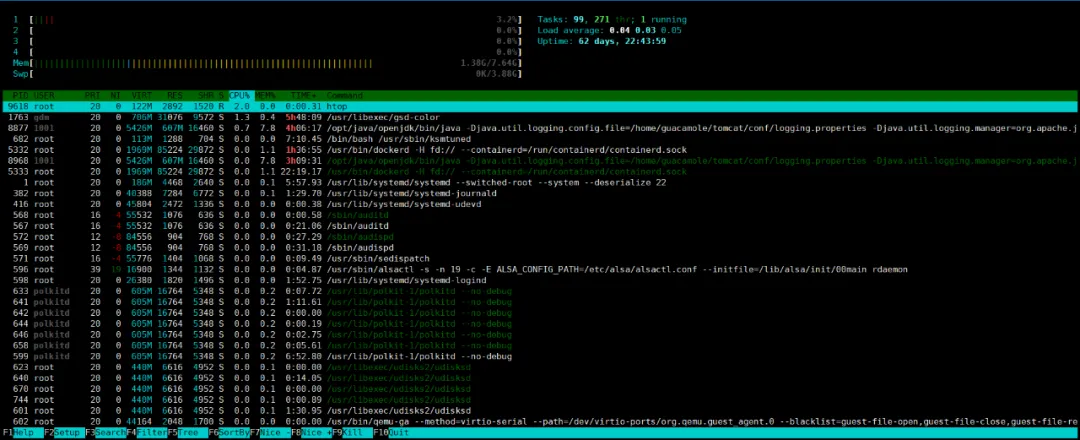1080x440 pixels.
Task: Select the systemd-udevd row PID 416
Action: coord(540,205)
